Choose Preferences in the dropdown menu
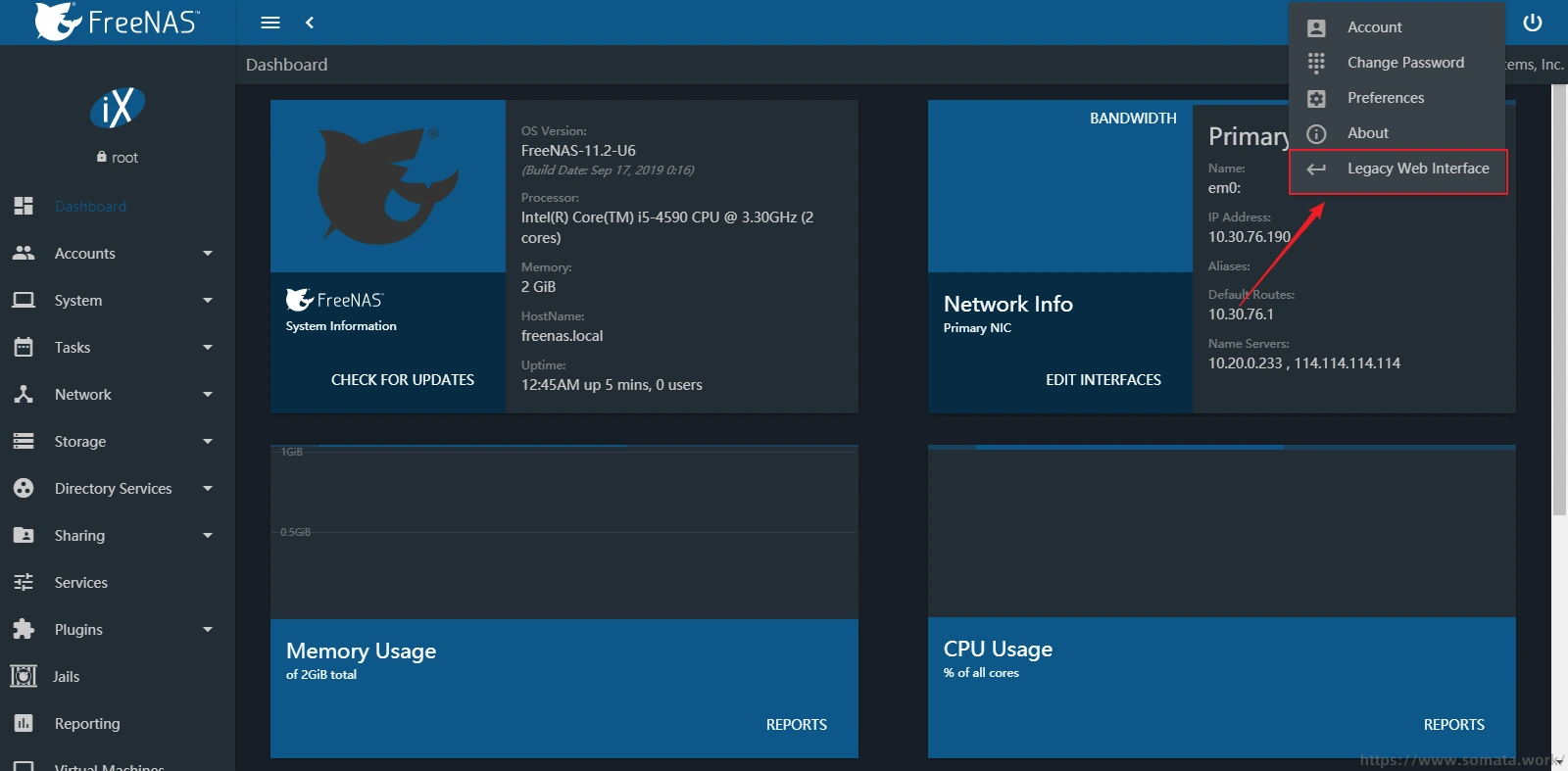Screen dimensions: 1568x771 (x=1385, y=98)
